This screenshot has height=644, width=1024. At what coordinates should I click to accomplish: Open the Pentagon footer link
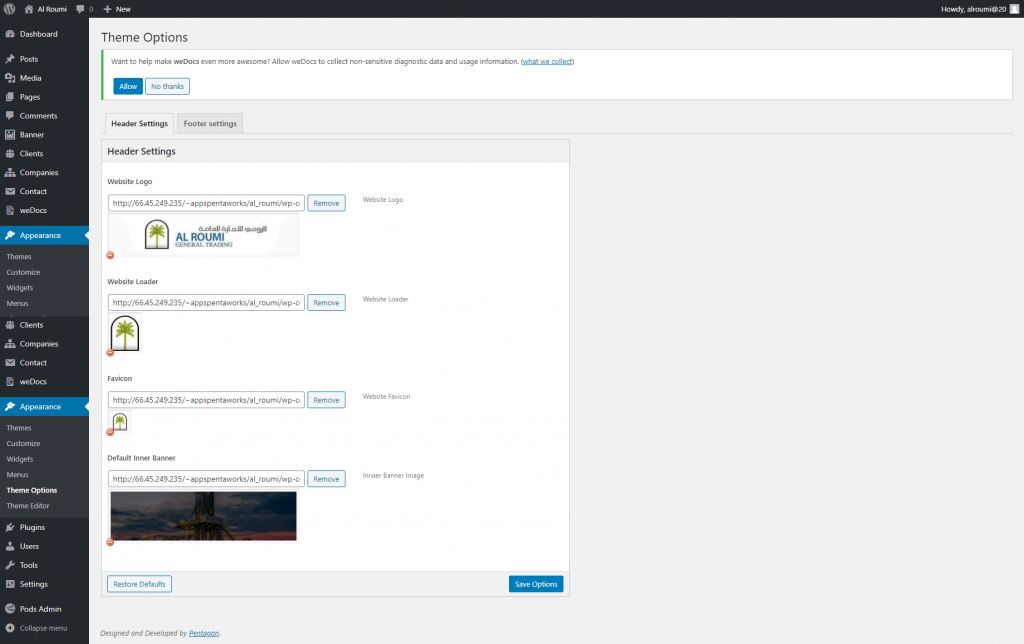(204, 634)
